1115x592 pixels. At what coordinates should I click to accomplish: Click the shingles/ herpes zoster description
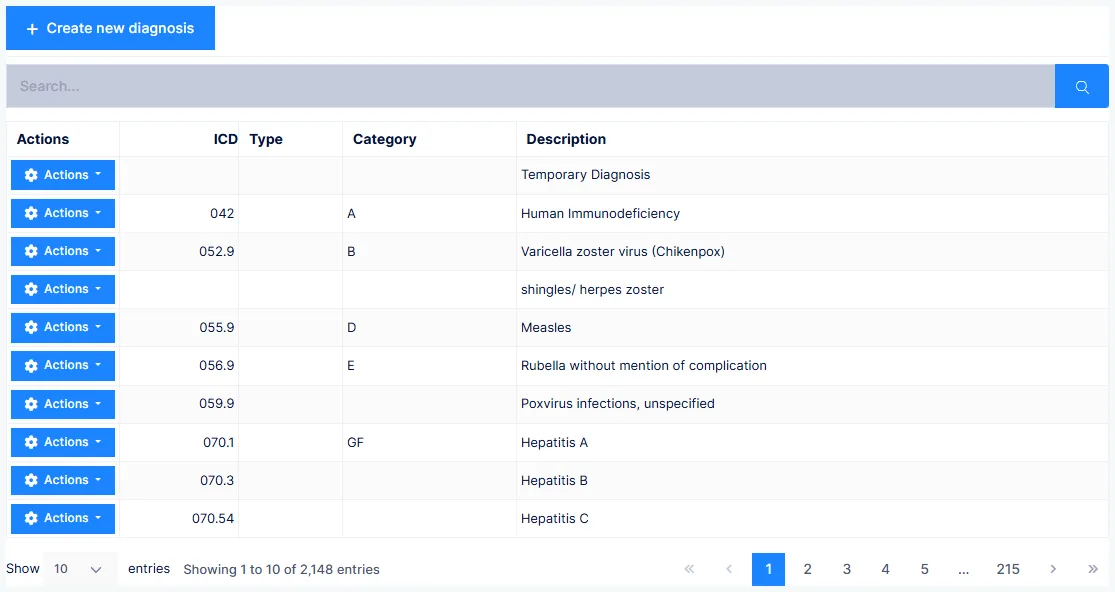(x=592, y=289)
